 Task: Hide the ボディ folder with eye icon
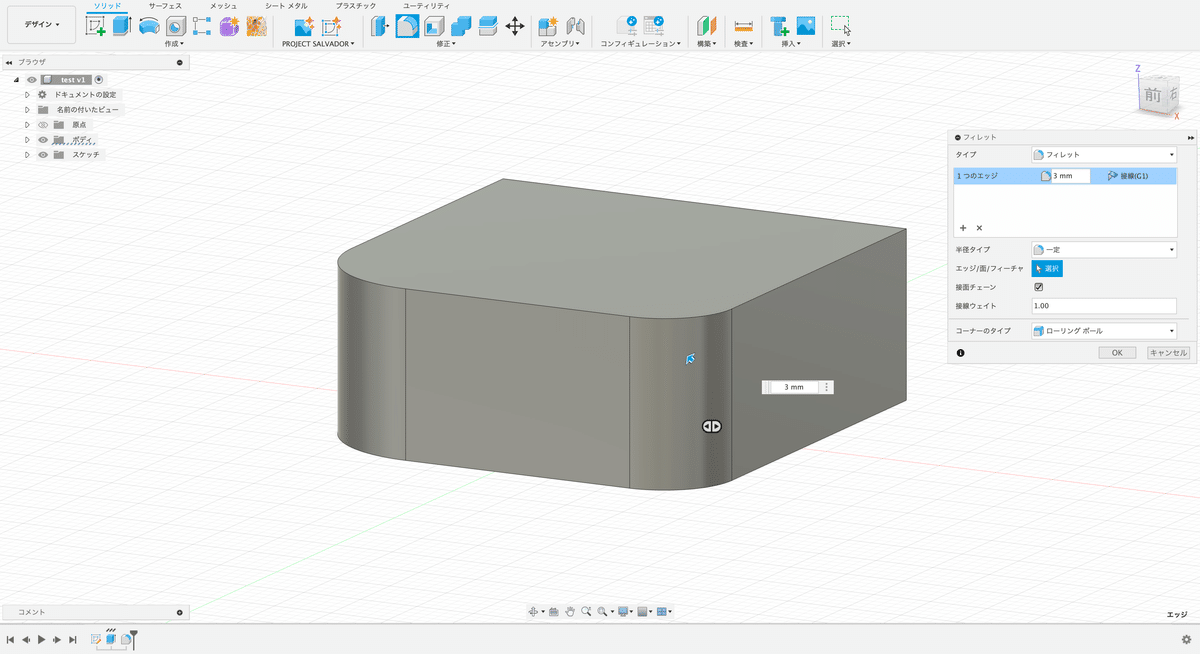(x=43, y=140)
